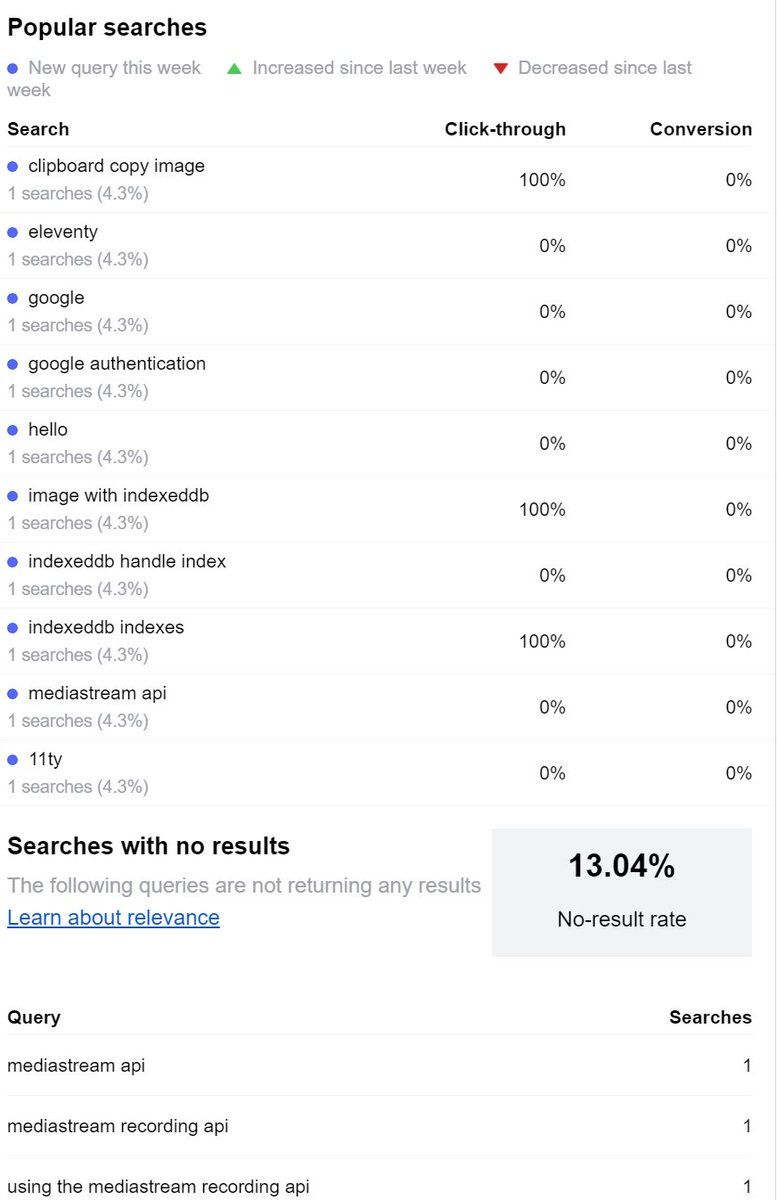Click the red 'Decreased since last week' triangle
Viewport: 777px width, 1200px height.
click(x=501, y=68)
